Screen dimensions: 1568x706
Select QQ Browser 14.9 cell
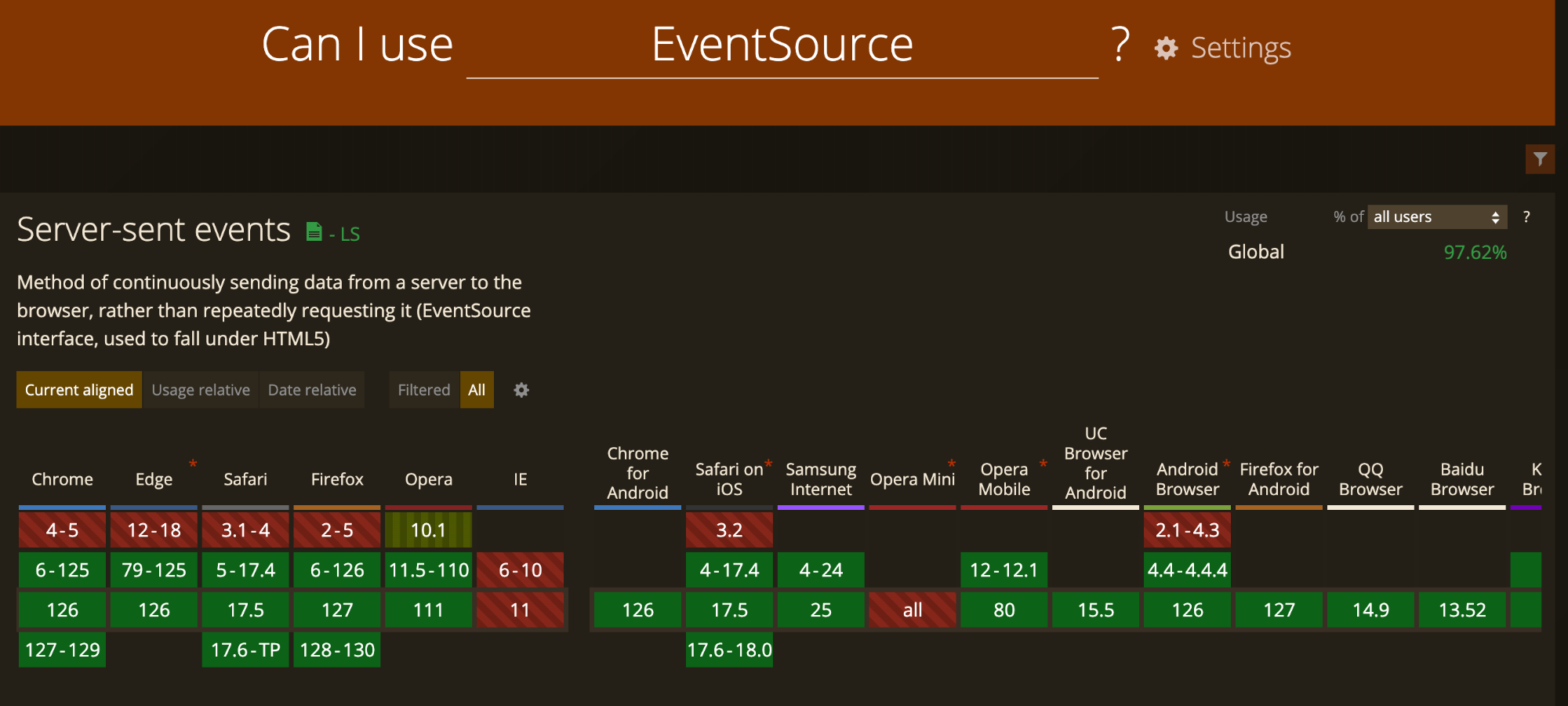coord(1370,610)
